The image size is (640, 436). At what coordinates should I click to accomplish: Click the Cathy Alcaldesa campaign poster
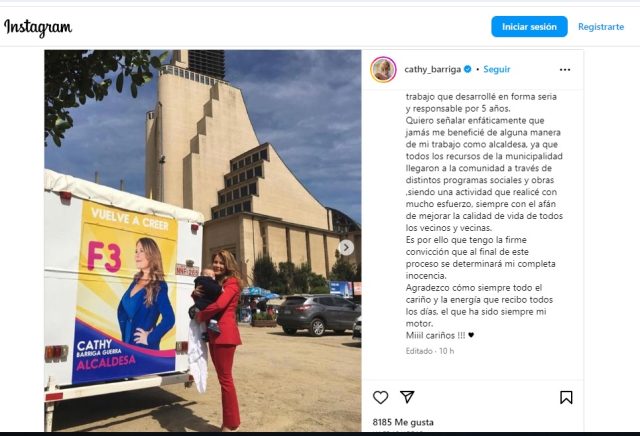[125, 292]
